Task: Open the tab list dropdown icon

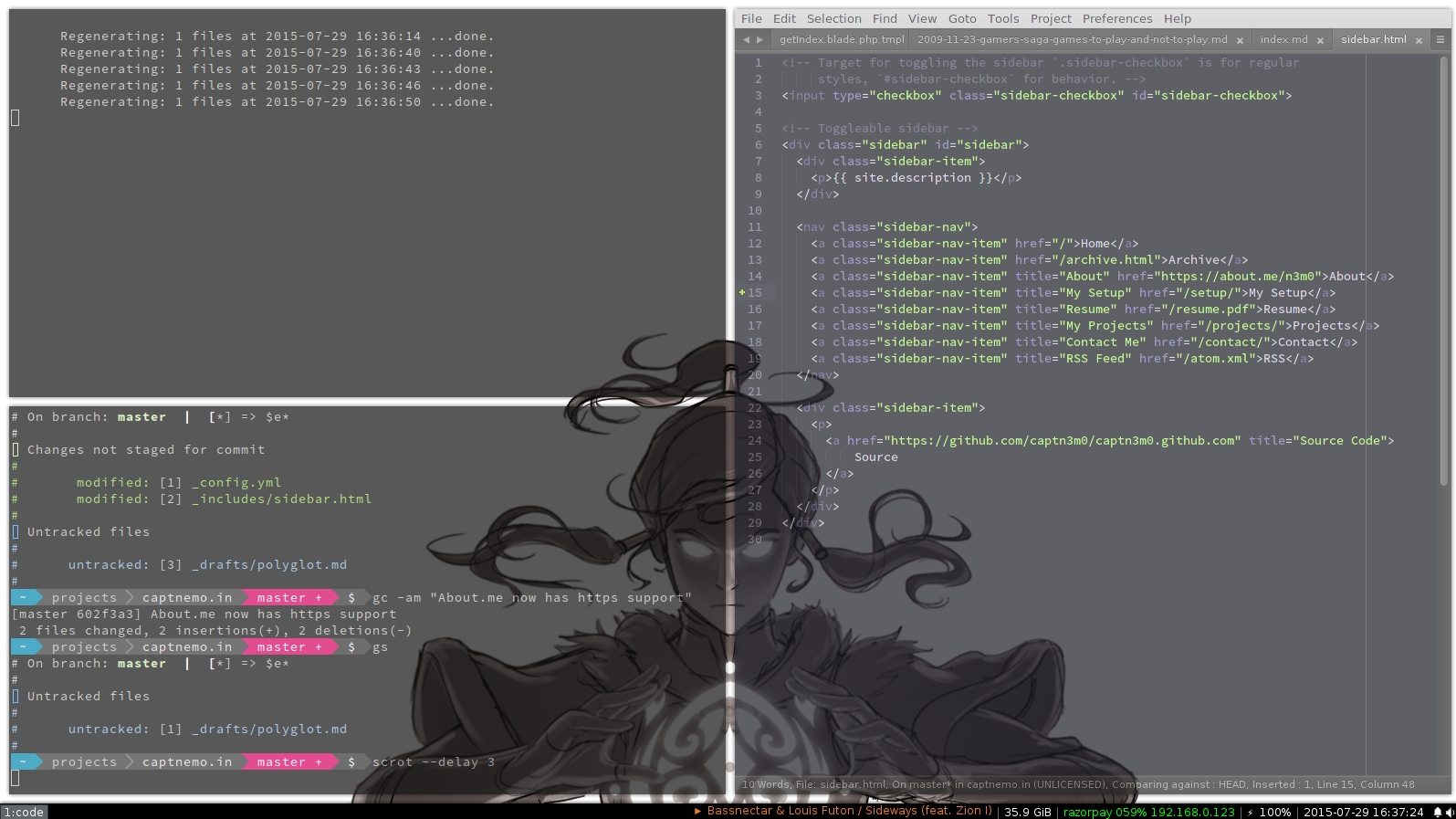Action: [x=1440, y=39]
